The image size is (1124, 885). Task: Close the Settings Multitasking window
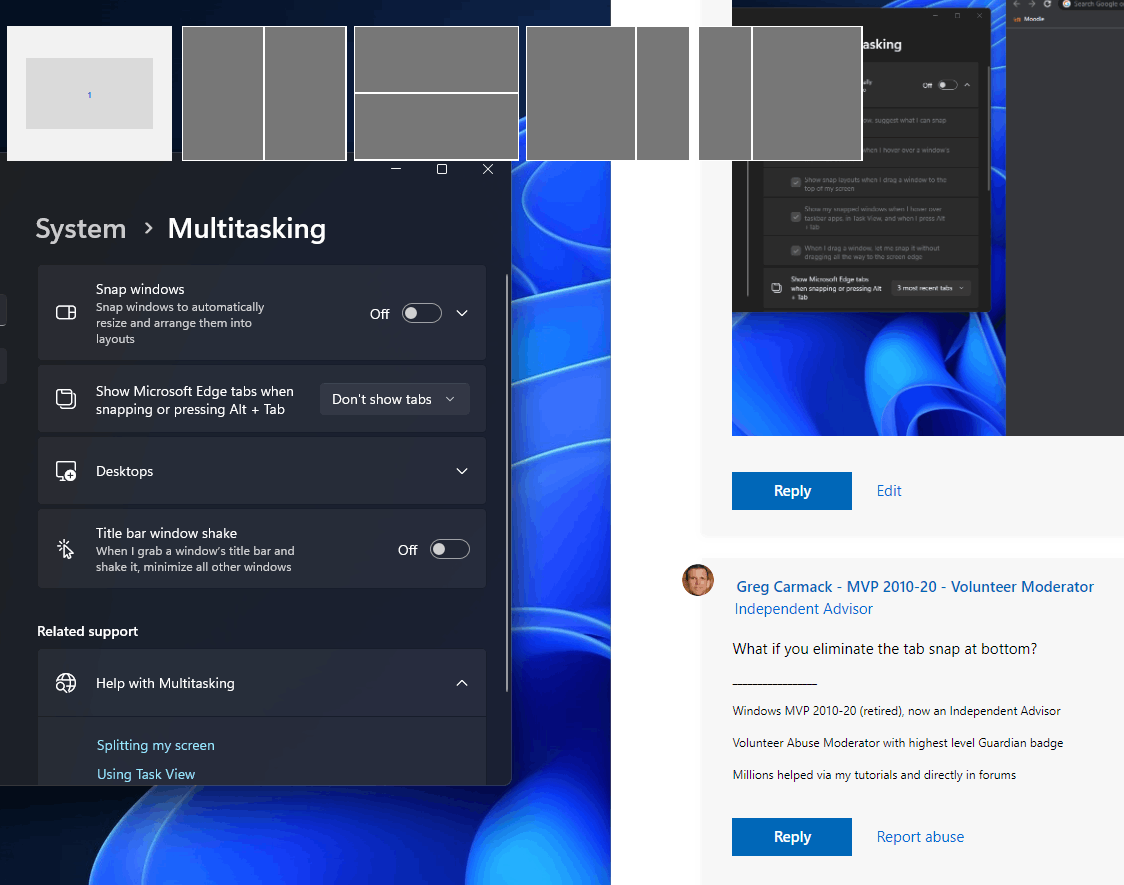[x=488, y=169]
